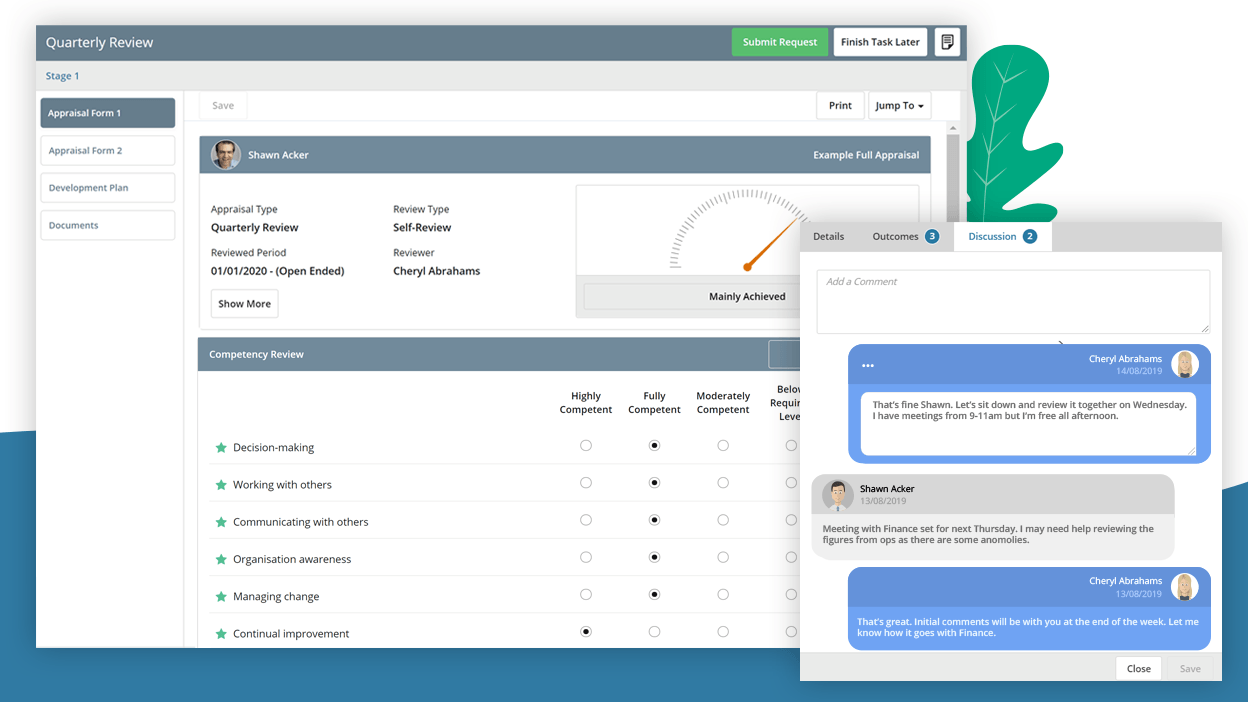This screenshot has width=1248, height=702.
Task: Click the notes document icon in header
Action: (x=946, y=42)
